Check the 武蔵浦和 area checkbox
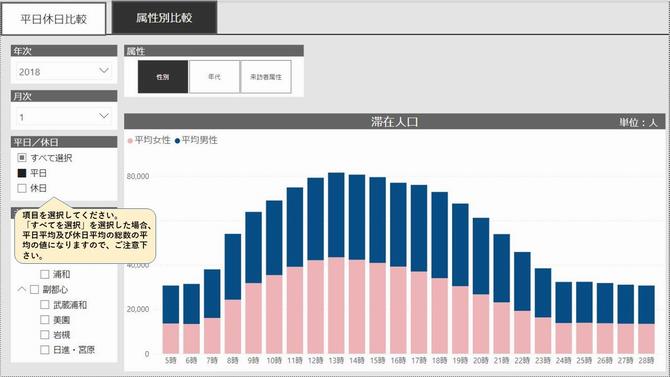This screenshot has height=377, width=670. [x=44, y=305]
